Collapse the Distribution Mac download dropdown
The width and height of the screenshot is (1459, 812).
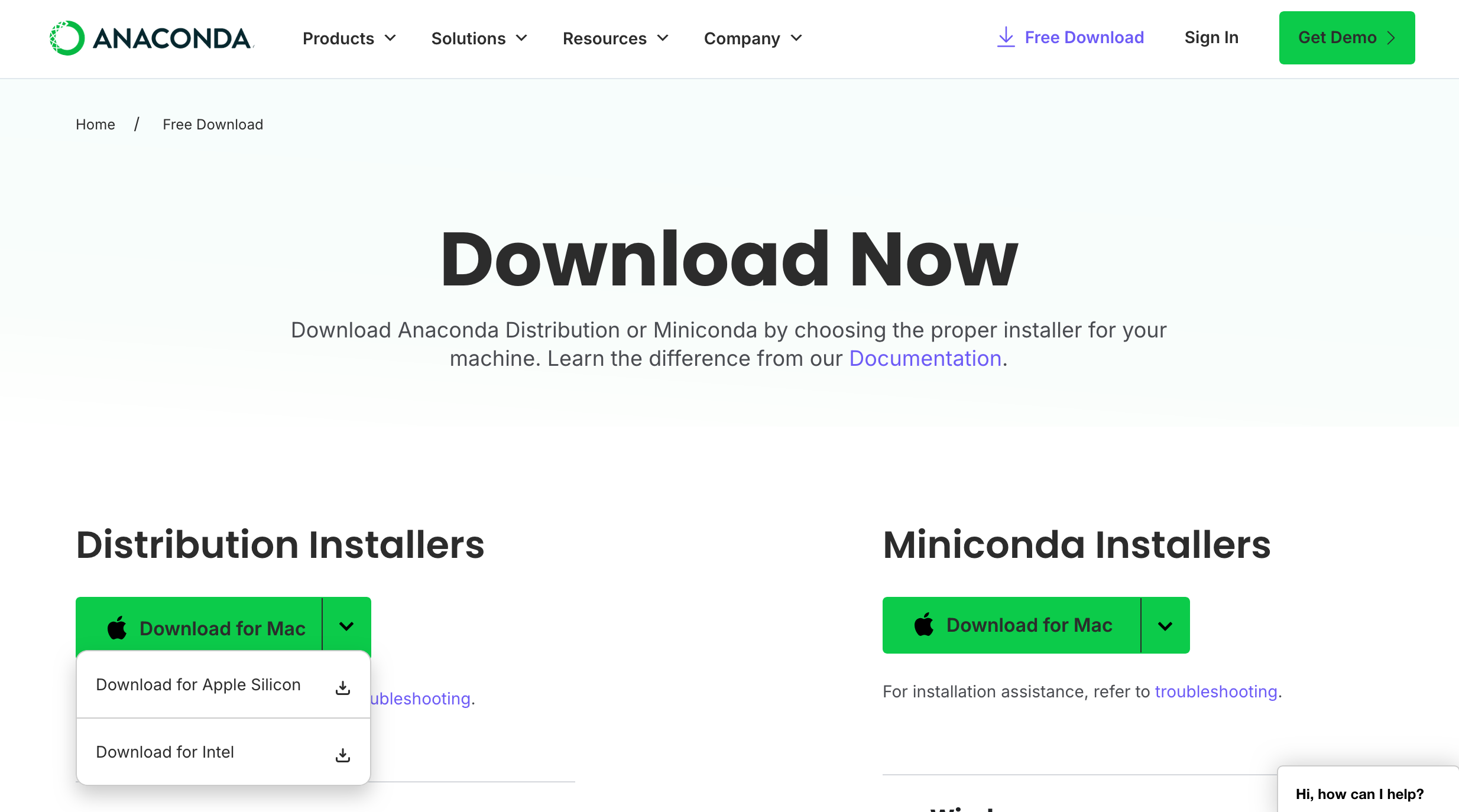point(347,626)
